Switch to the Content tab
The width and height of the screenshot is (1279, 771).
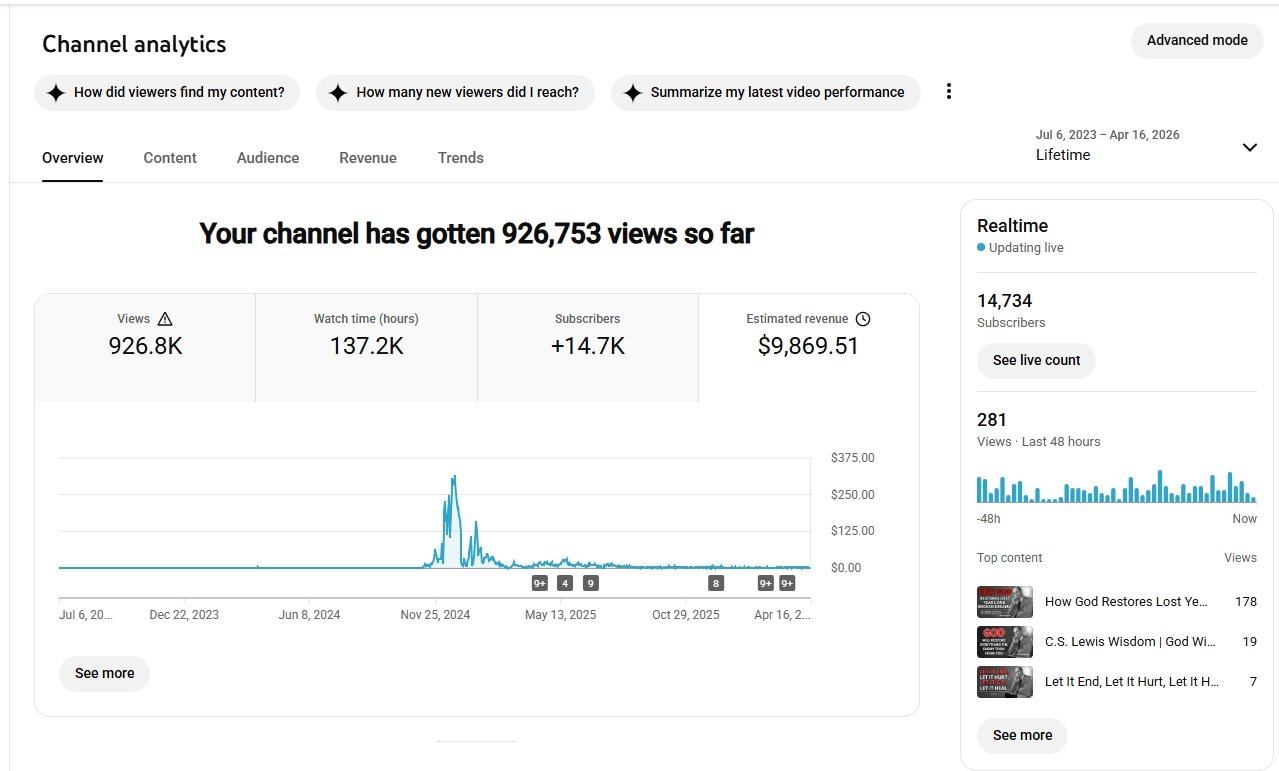[x=170, y=158]
